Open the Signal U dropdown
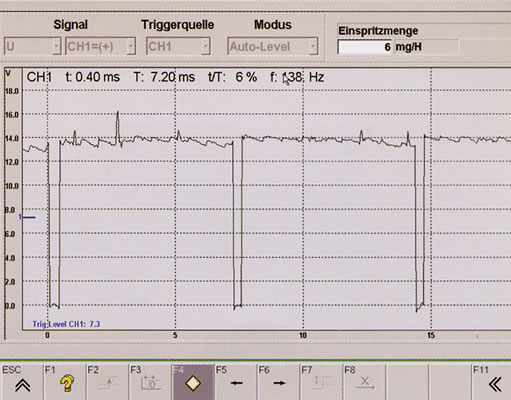Image resolution: width=511 pixels, height=400 pixels. [32, 46]
